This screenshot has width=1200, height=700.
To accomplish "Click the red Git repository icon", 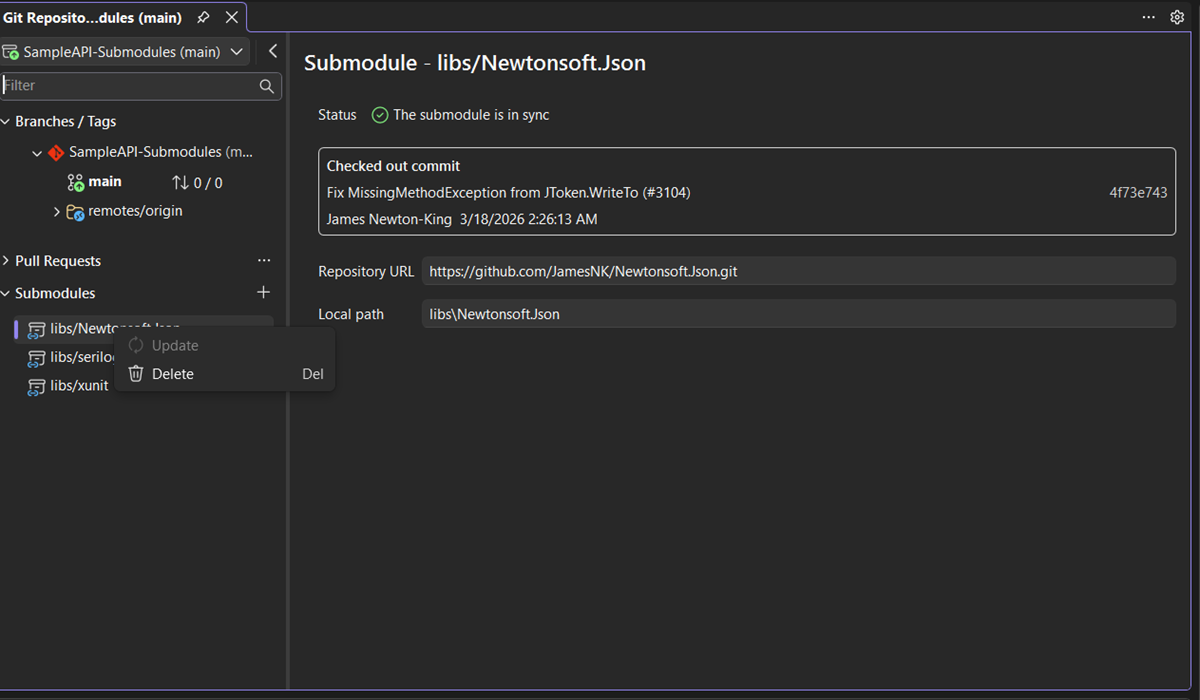I will (x=56, y=153).
